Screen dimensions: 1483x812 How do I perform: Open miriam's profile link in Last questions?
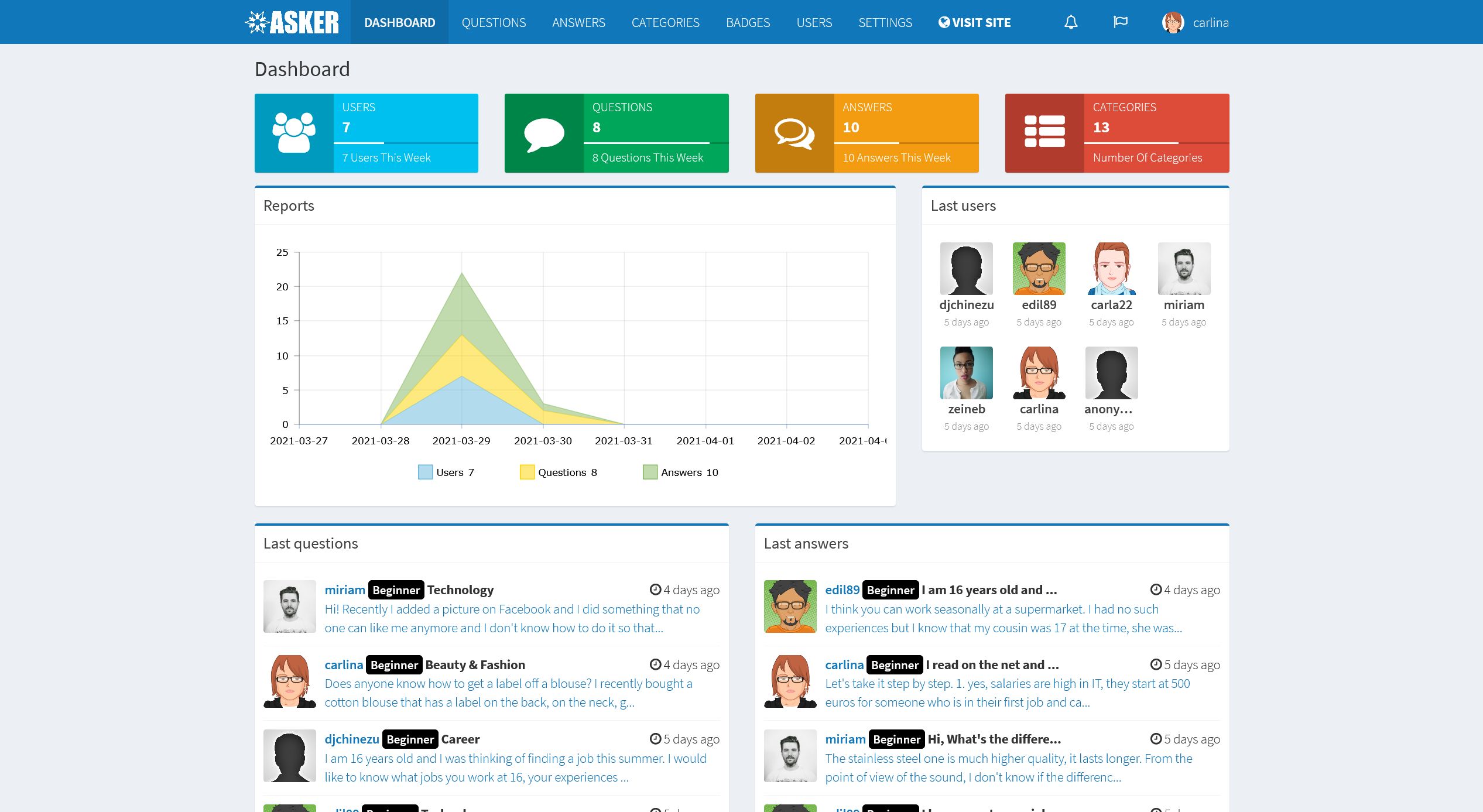(x=345, y=590)
